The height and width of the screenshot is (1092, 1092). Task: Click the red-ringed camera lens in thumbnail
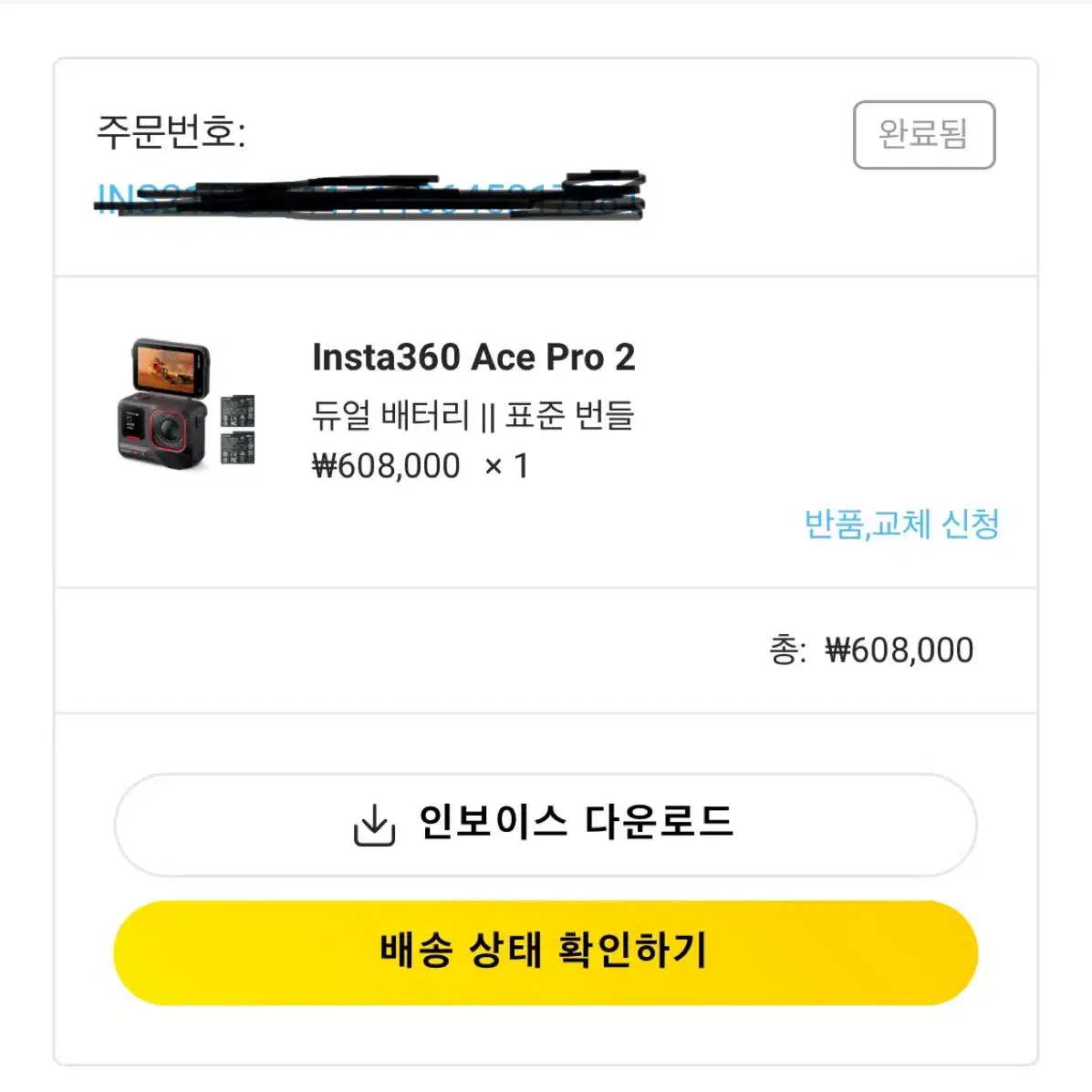pyautogui.click(x=168, y=429)
